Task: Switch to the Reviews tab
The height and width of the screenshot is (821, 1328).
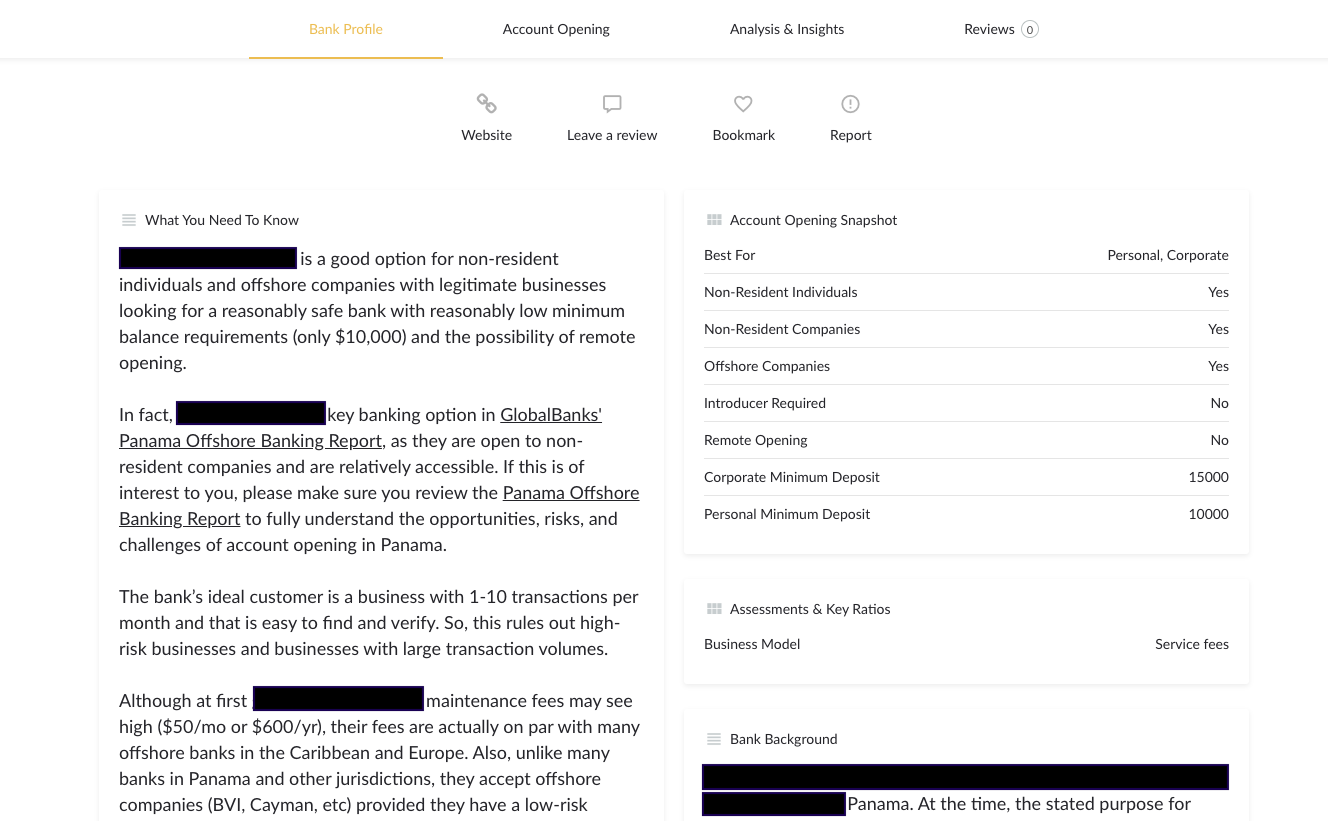Action: coord(989,29)
